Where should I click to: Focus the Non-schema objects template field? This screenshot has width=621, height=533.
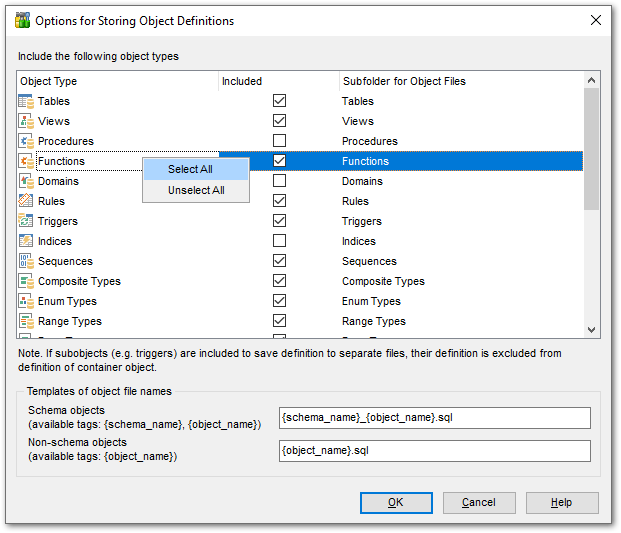pyautogui.click(x=434, y=451)
